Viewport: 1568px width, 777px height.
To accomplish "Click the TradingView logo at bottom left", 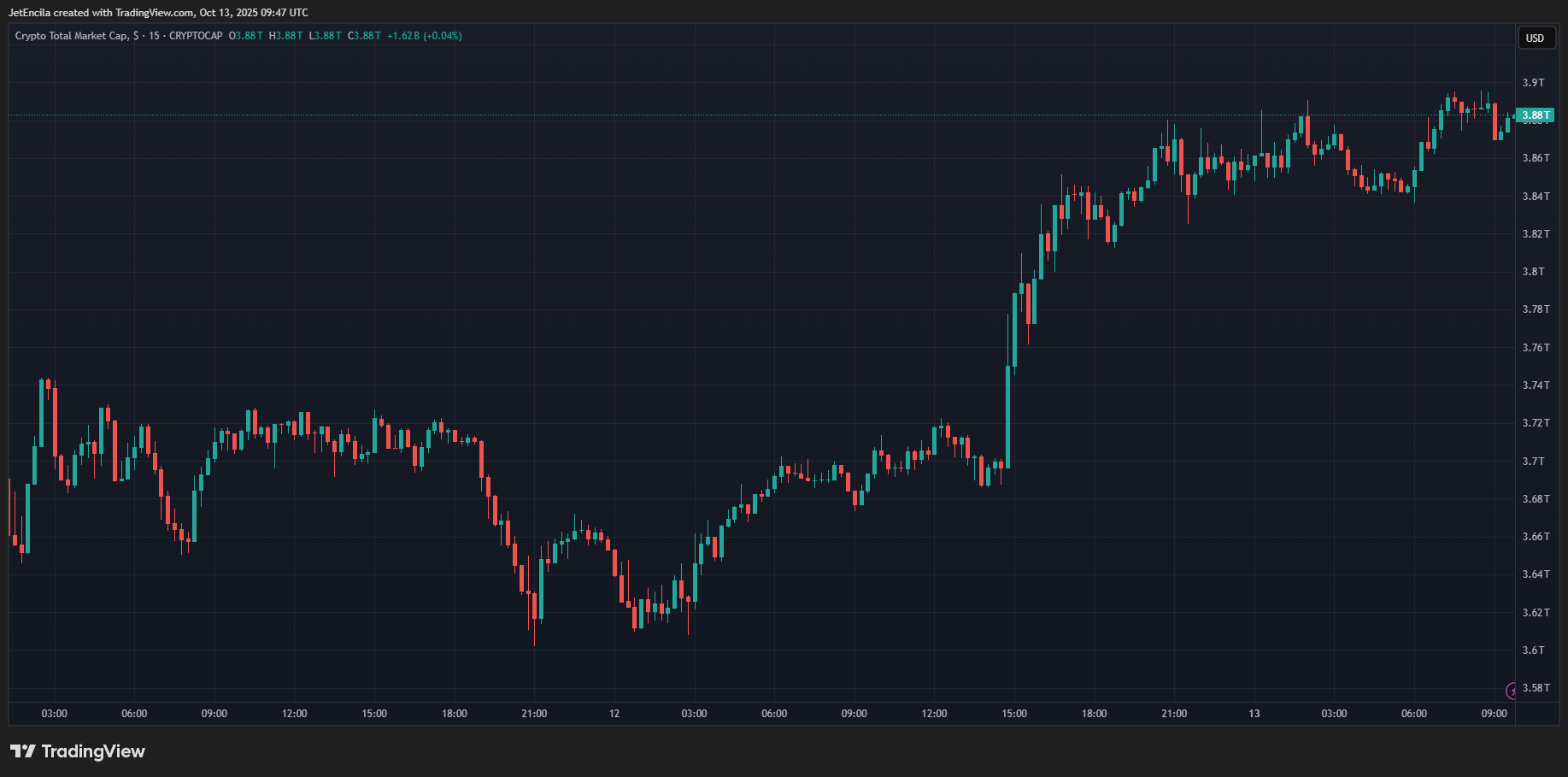I will tap(78, 751).
